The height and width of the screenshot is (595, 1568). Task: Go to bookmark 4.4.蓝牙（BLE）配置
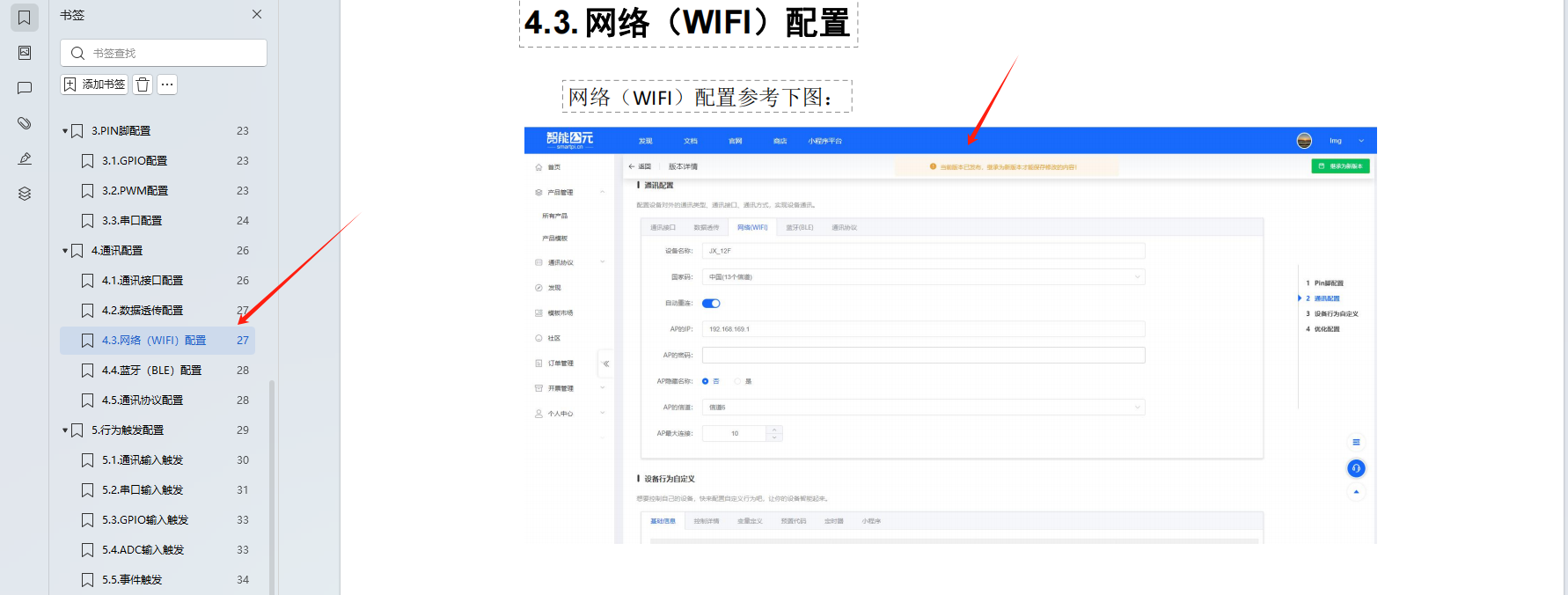click(x=151, y=370)
